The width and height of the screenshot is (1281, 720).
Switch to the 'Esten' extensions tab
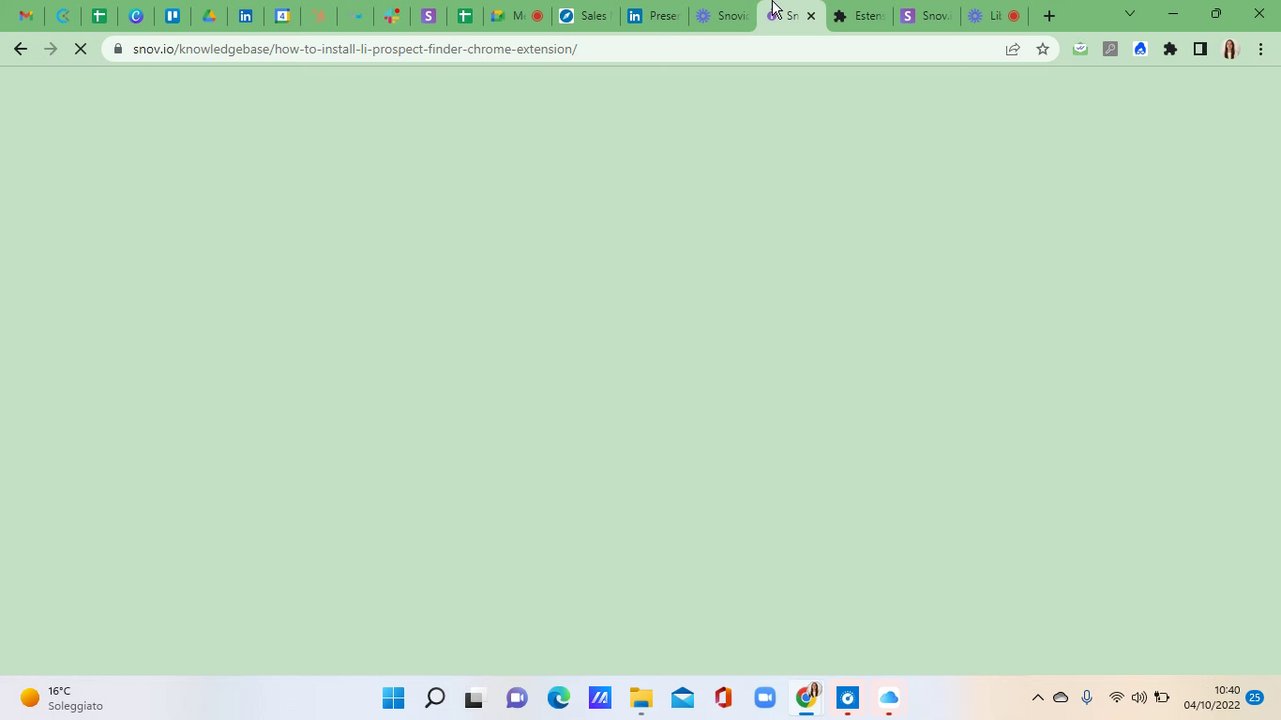pyautogui.click(x=859, y=16)
